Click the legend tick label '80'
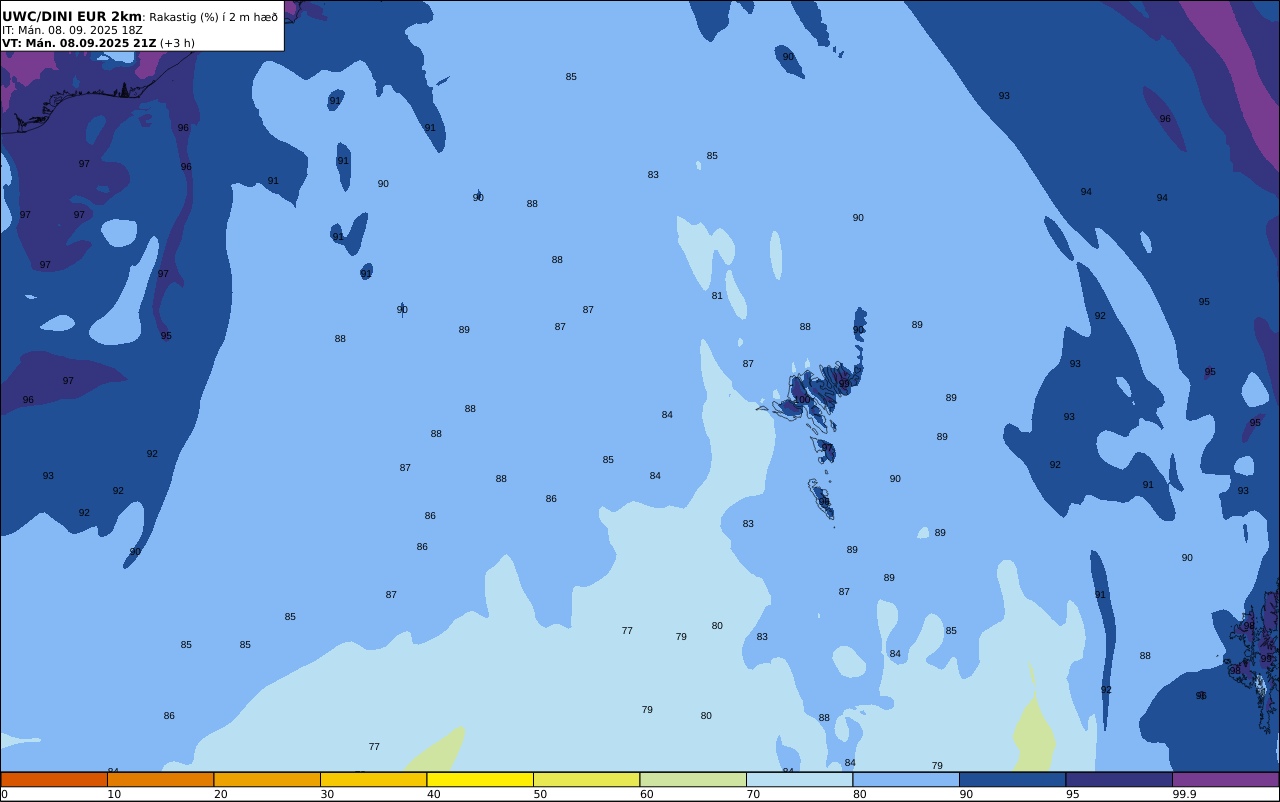Viewport: 1280px width, 802px height. tap(859, 794)
